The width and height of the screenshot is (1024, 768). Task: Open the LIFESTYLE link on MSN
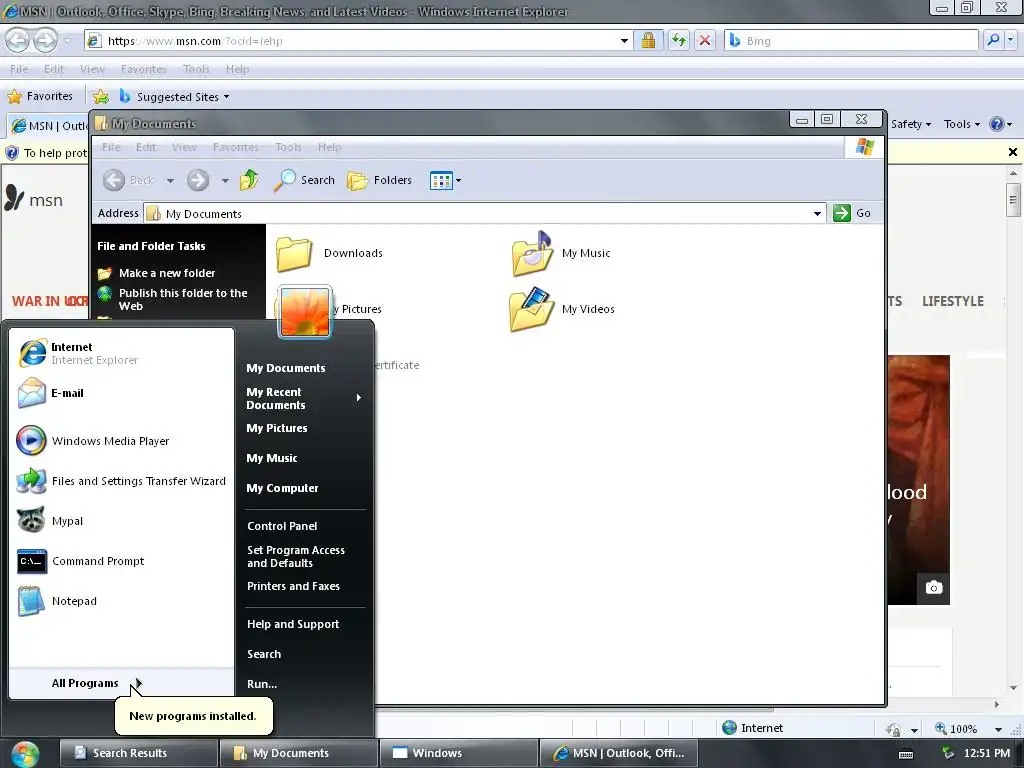coord(953,301)
